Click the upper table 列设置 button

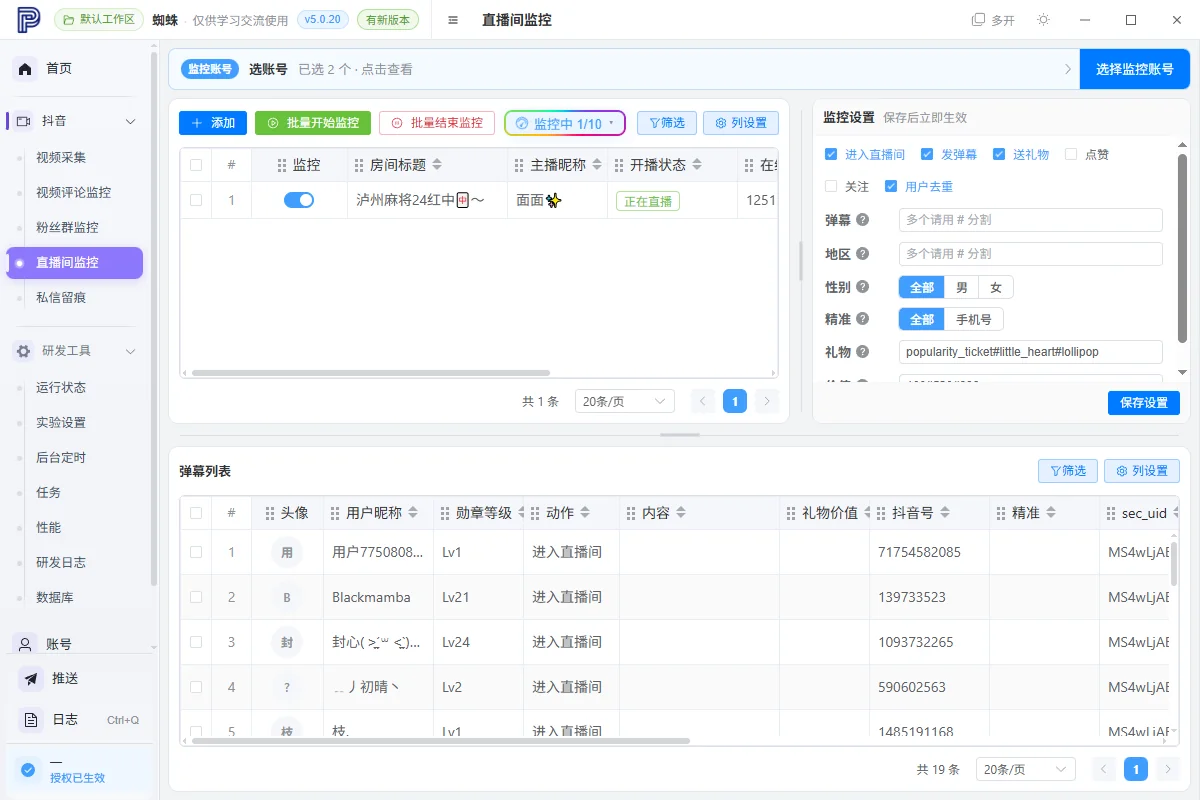click(741, 123)
